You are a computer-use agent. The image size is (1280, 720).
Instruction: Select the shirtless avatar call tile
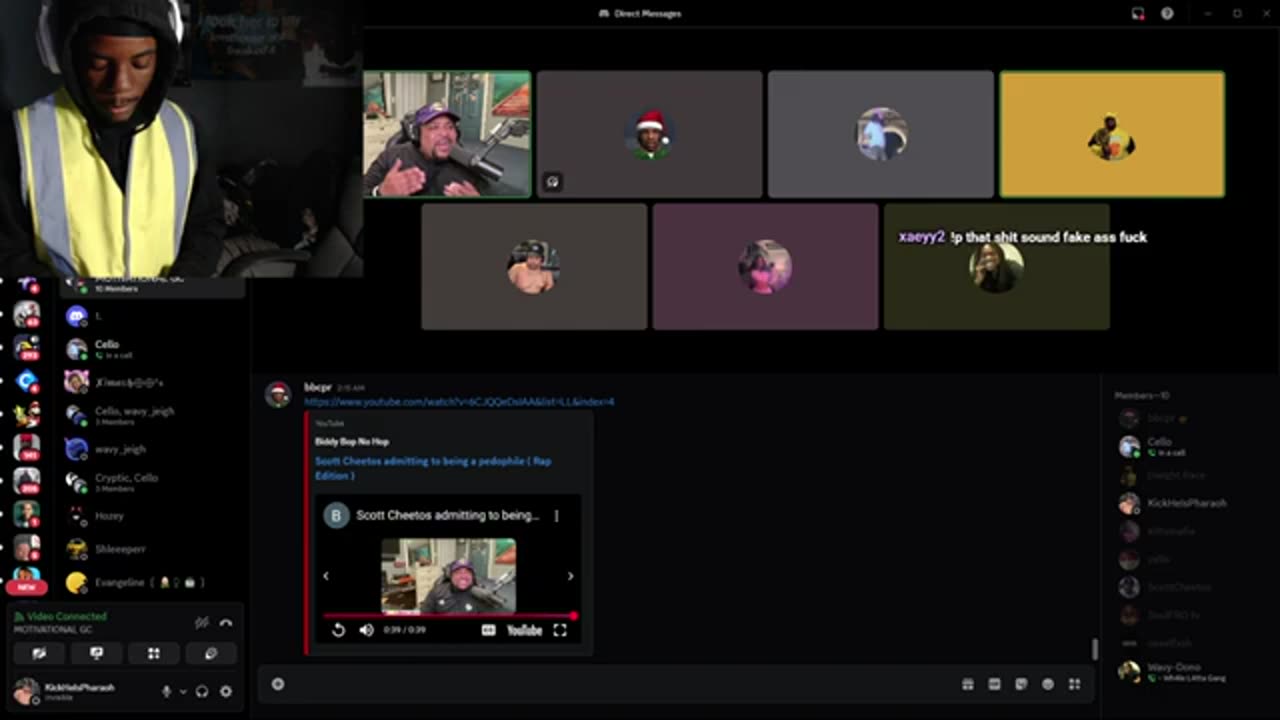(534, 267)
